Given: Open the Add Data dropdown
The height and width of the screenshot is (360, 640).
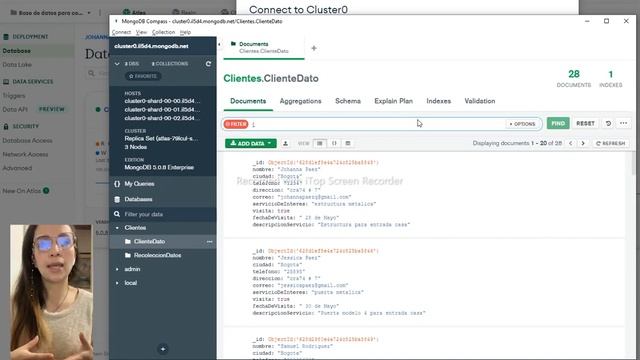Looking at the screenshot, I should point(251,143).
